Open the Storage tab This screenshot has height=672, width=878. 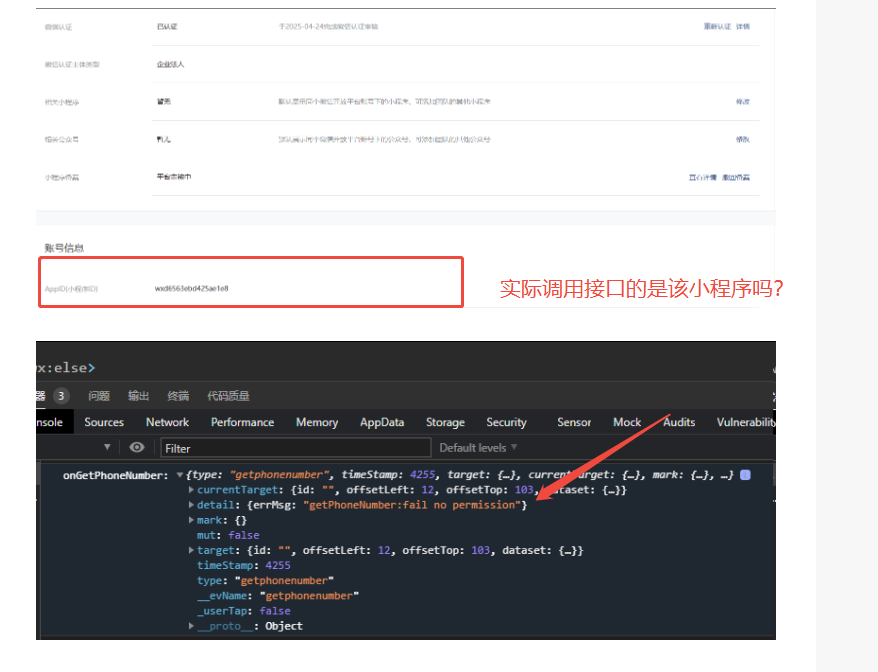[445, 422]
